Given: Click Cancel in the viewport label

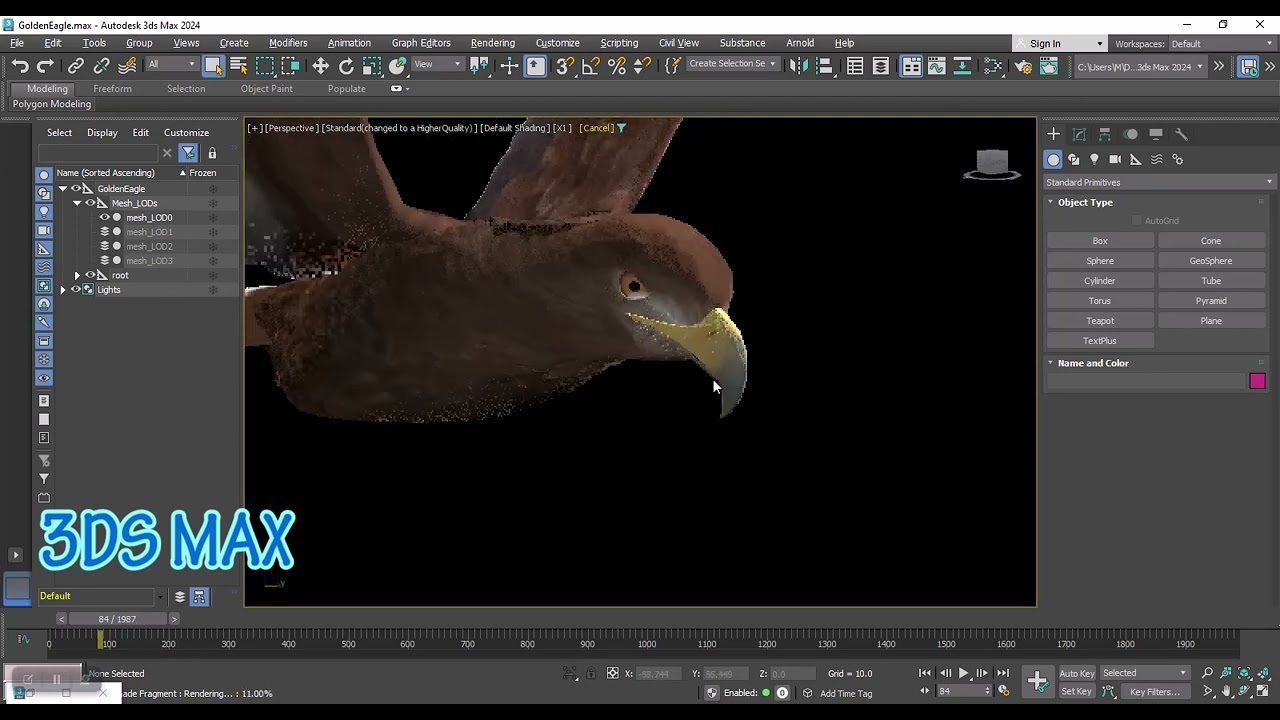Looking at the screenshot, I should tap(596, 128).
